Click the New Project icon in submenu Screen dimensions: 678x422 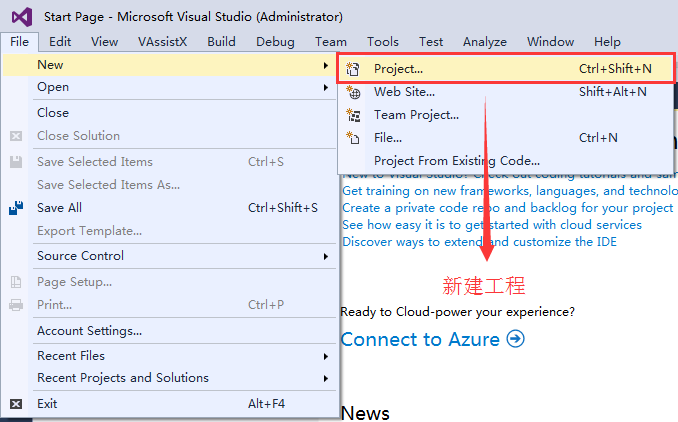click(x=353, y=69)
